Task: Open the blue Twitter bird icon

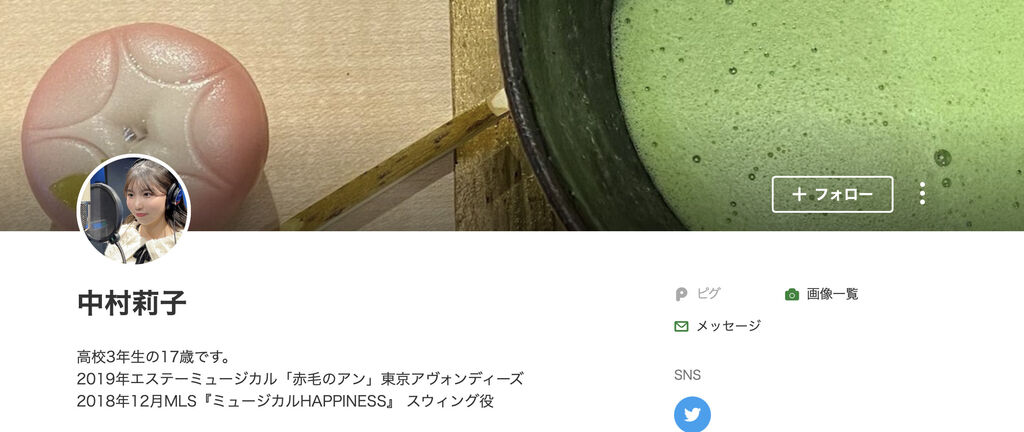Action: (x=692, y=414)
